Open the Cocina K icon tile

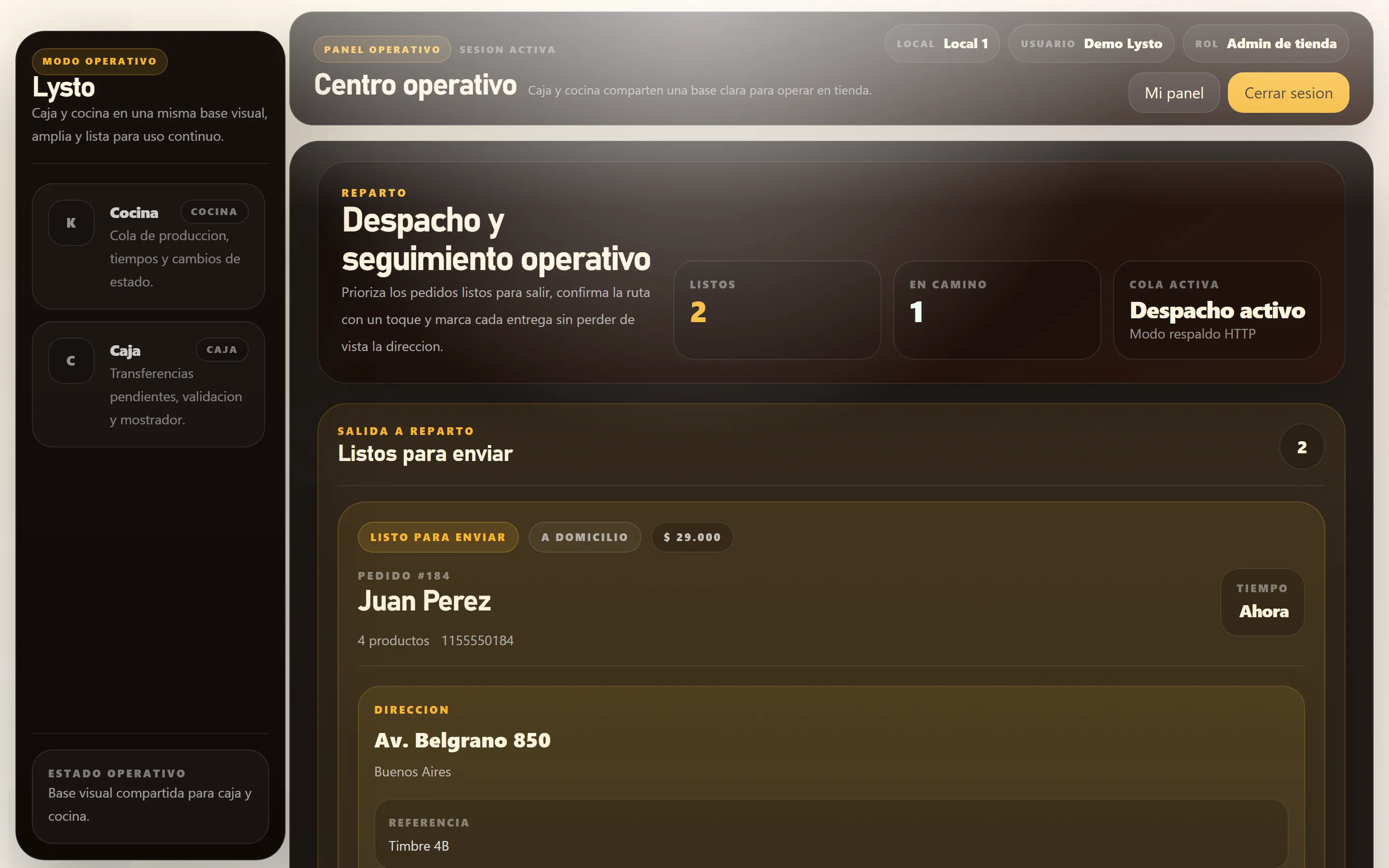click(71, 223)
